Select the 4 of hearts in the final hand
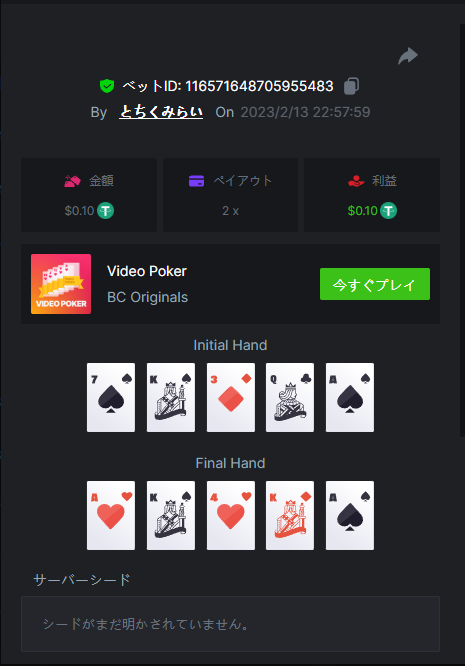 [x=231, y=516]
